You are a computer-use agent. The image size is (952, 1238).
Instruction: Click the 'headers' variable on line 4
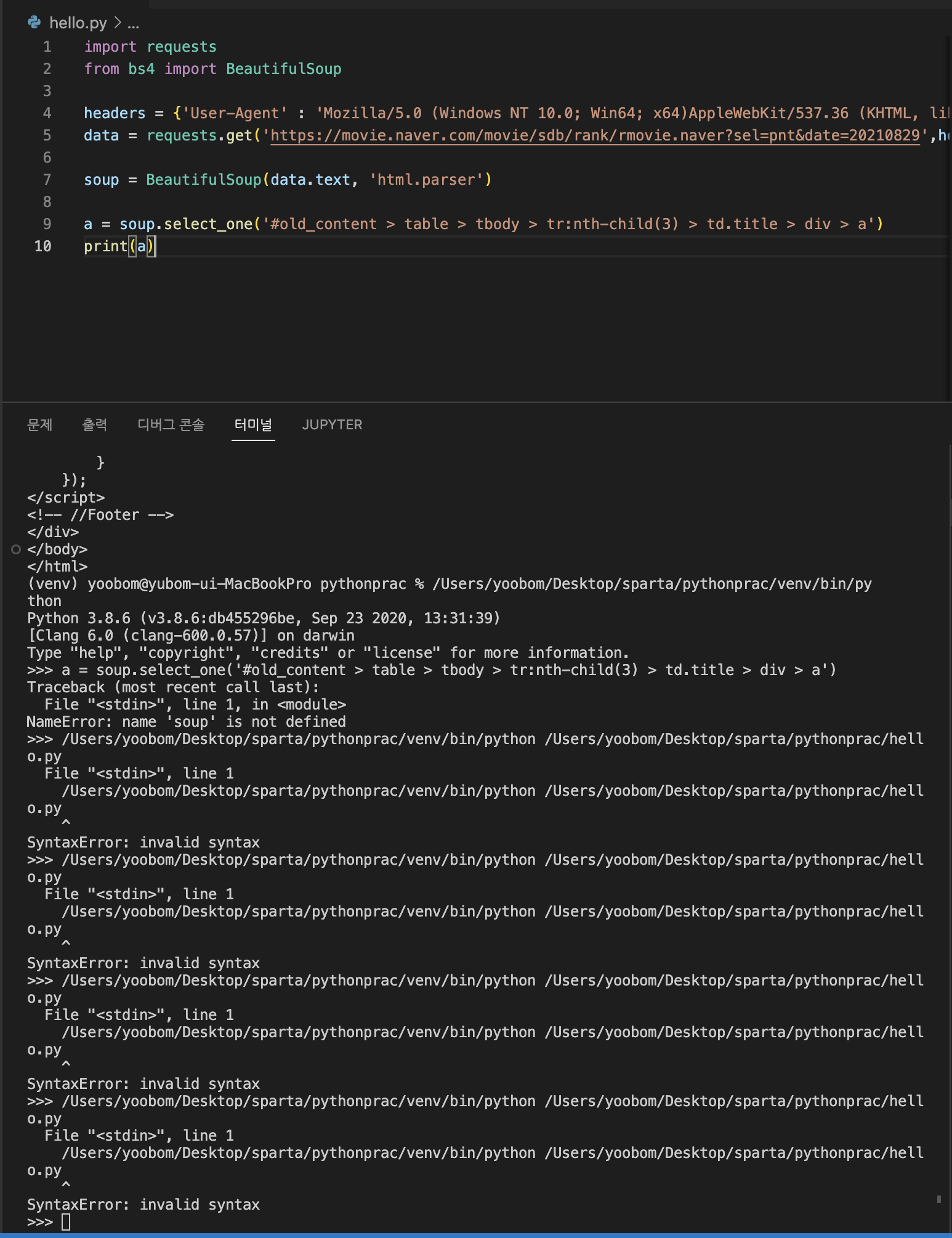115,113
